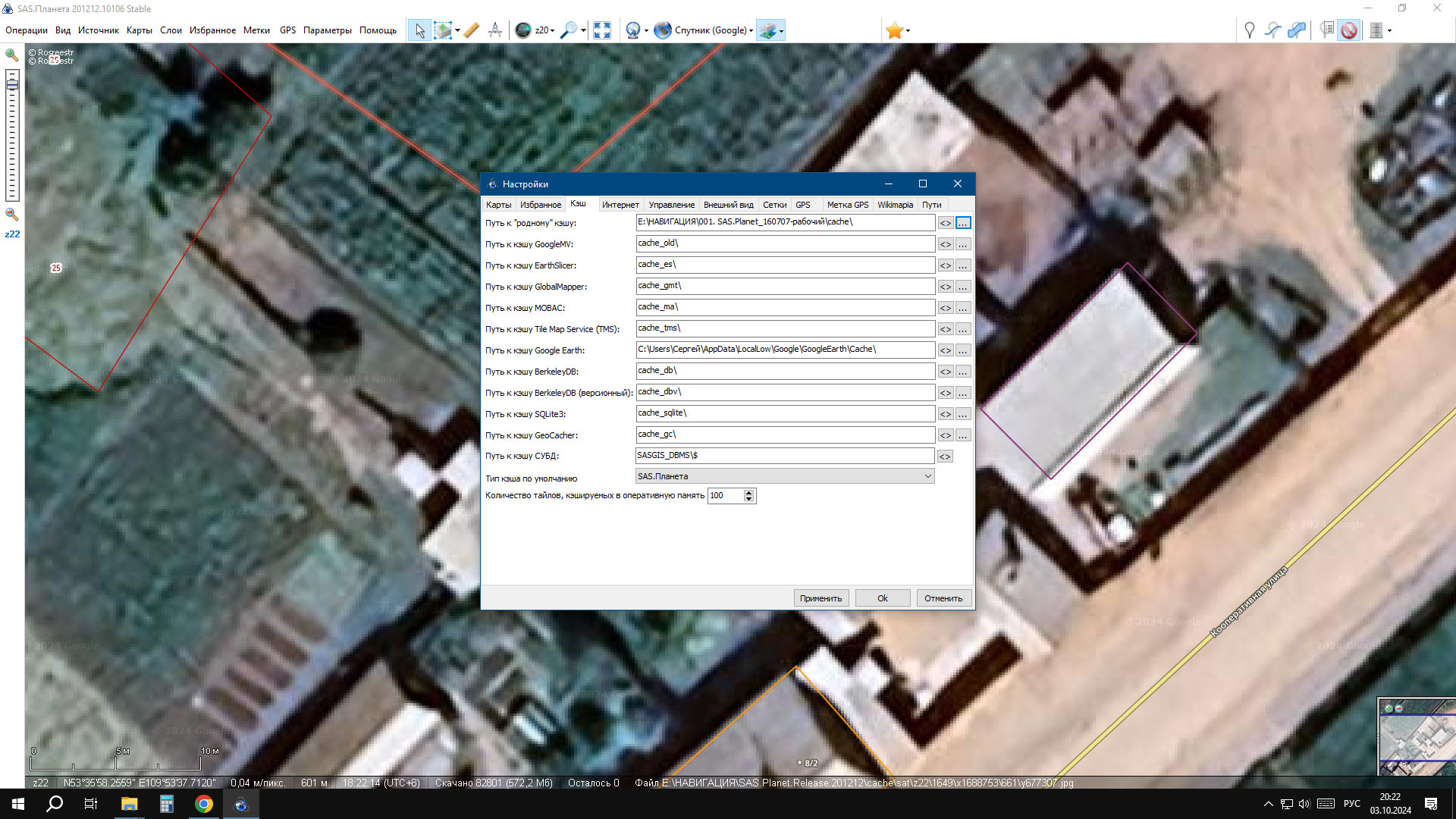Open the placemark manager list icon

(1326, 30)
